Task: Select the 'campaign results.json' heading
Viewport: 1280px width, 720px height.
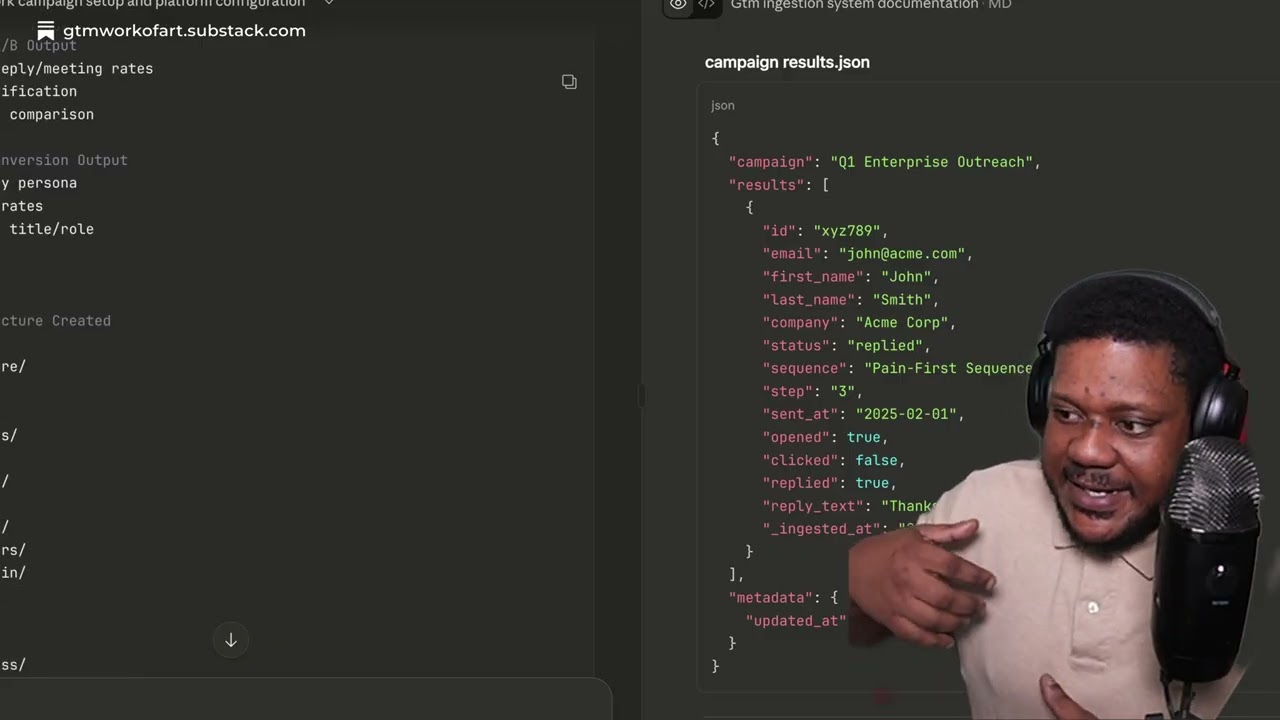Action: [787, 62]
